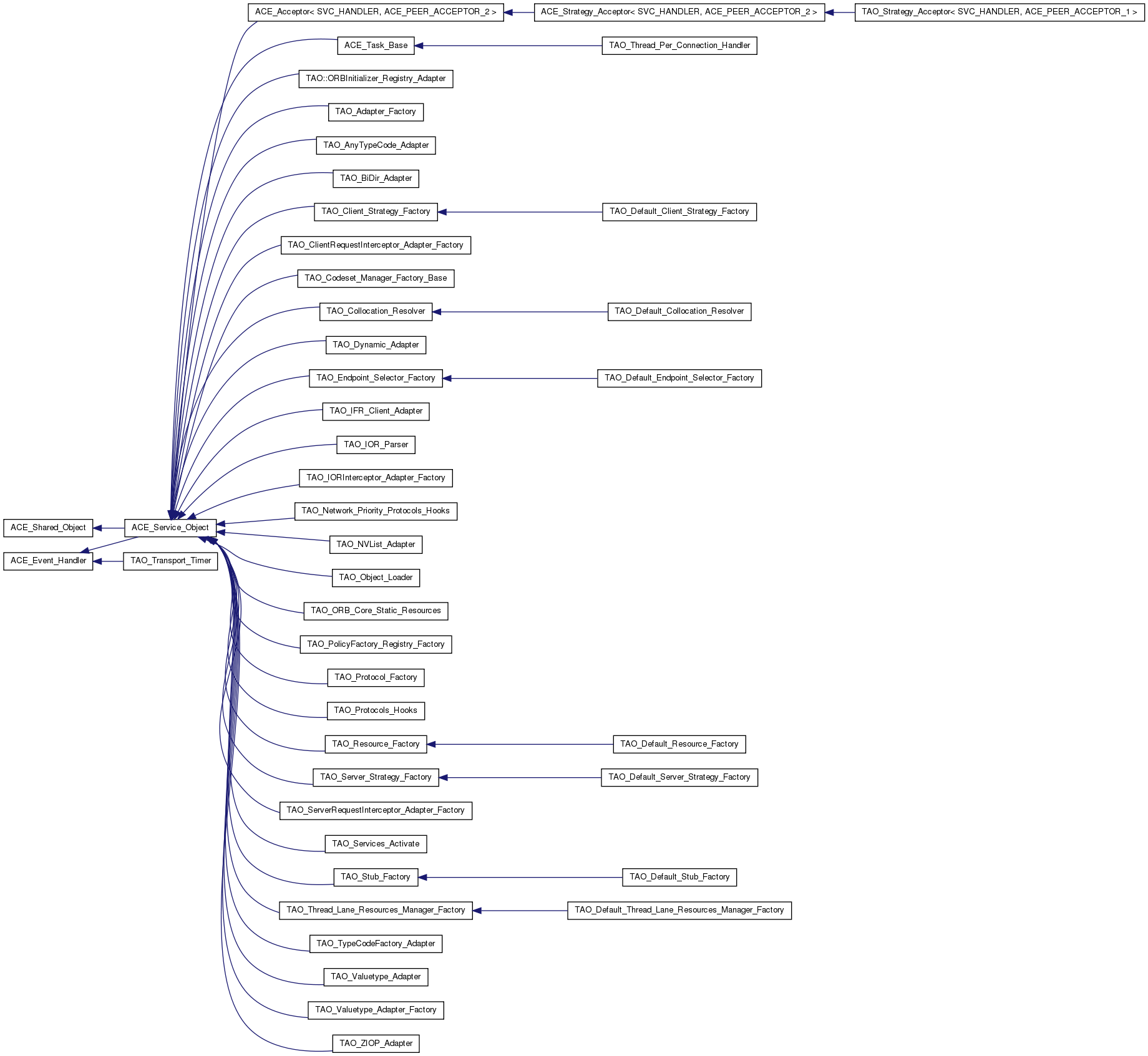
Task: Select TAO::ORBInitializer_Registry_Adapter node
Action: 376,79
